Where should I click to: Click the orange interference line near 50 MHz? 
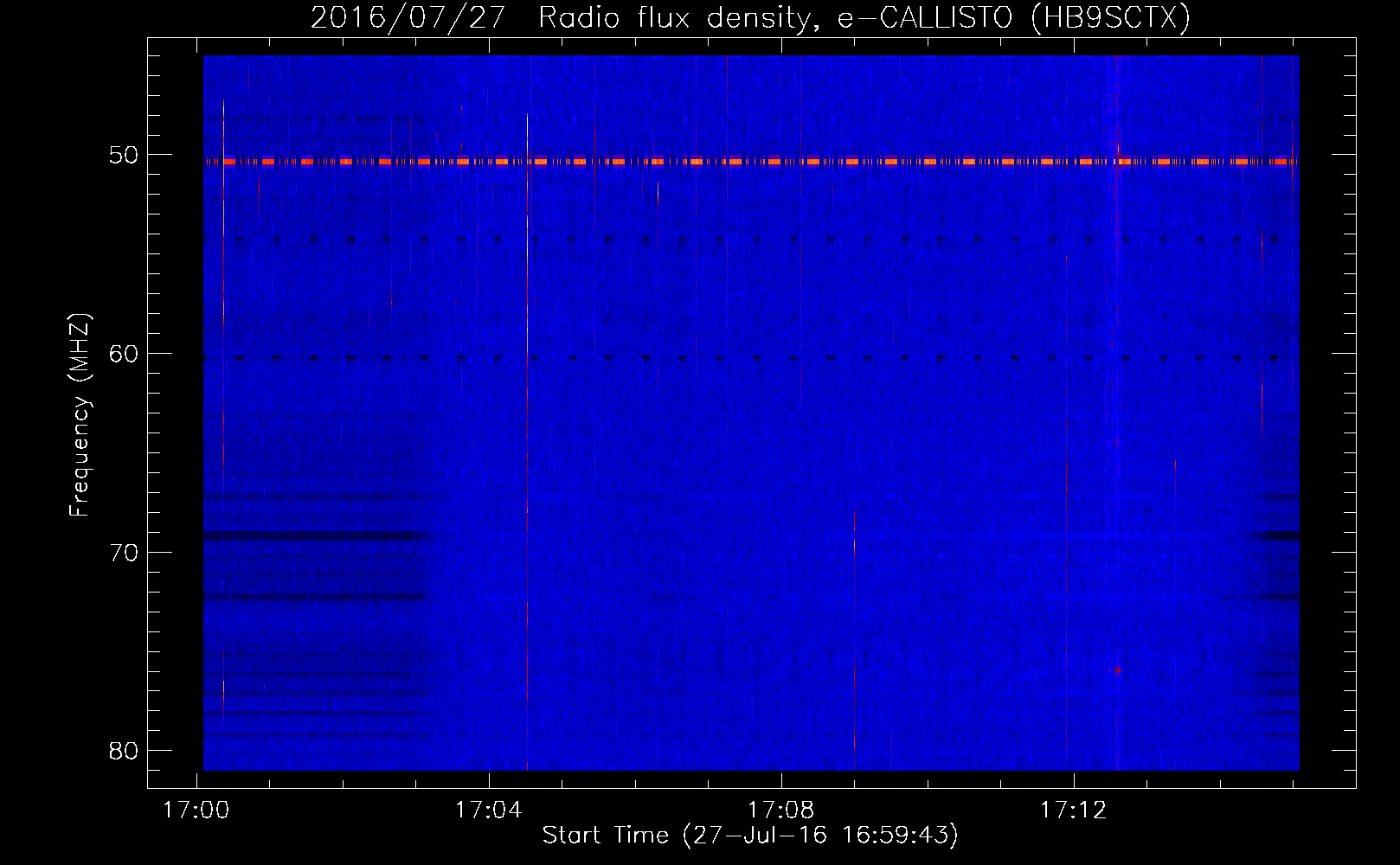click(751, 162)
